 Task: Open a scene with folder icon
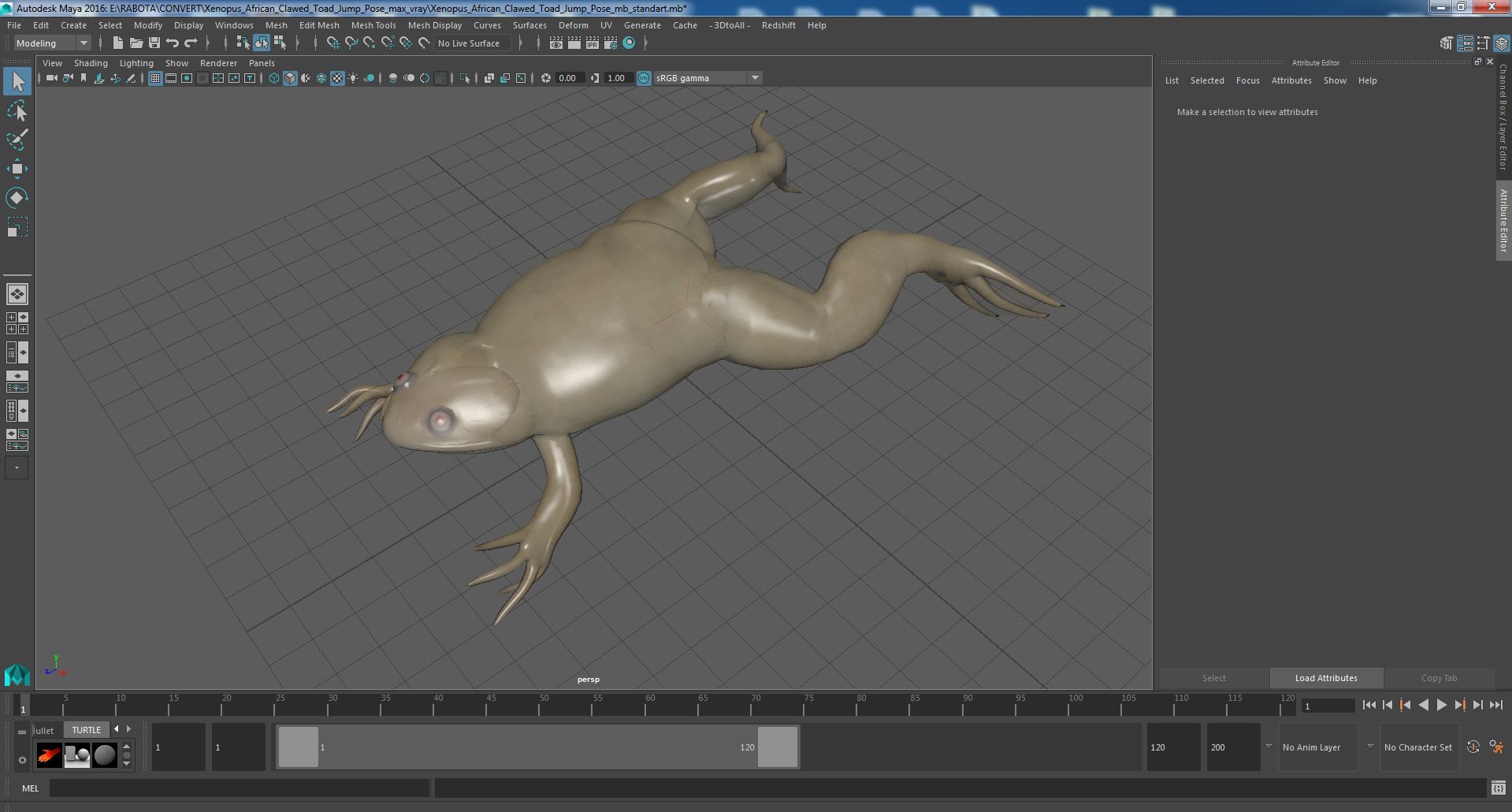tap(136, 43)
